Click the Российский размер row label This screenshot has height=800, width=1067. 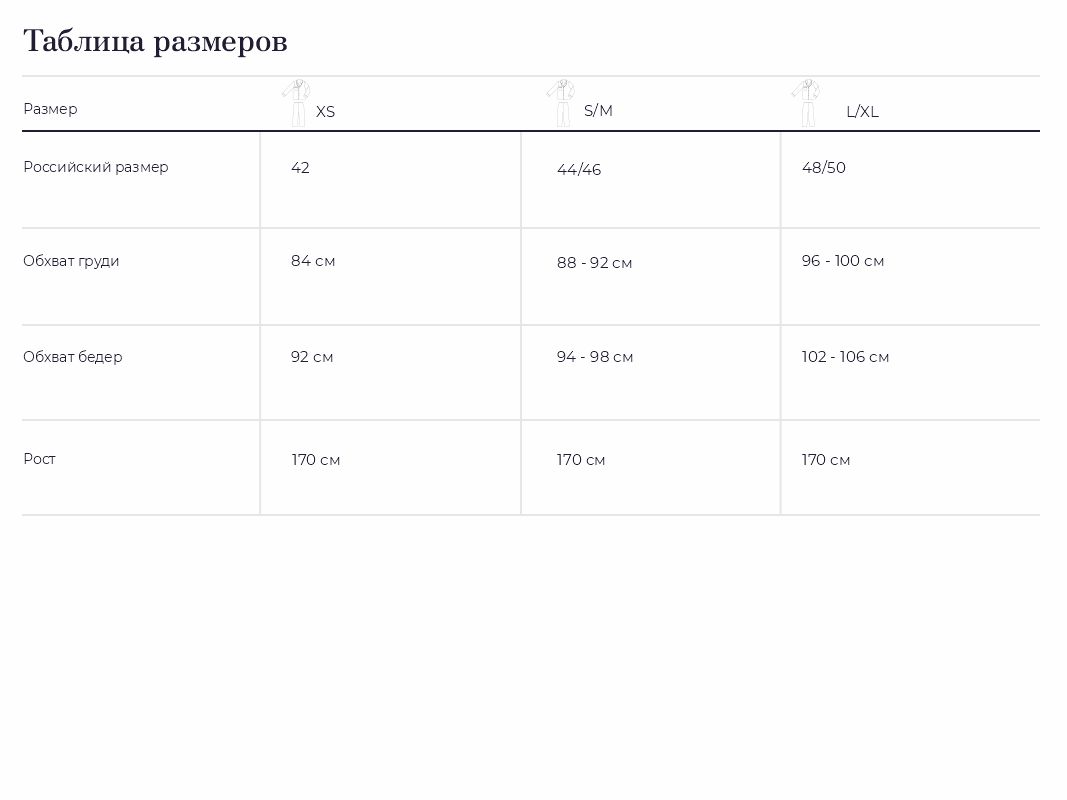coord(96,167)
